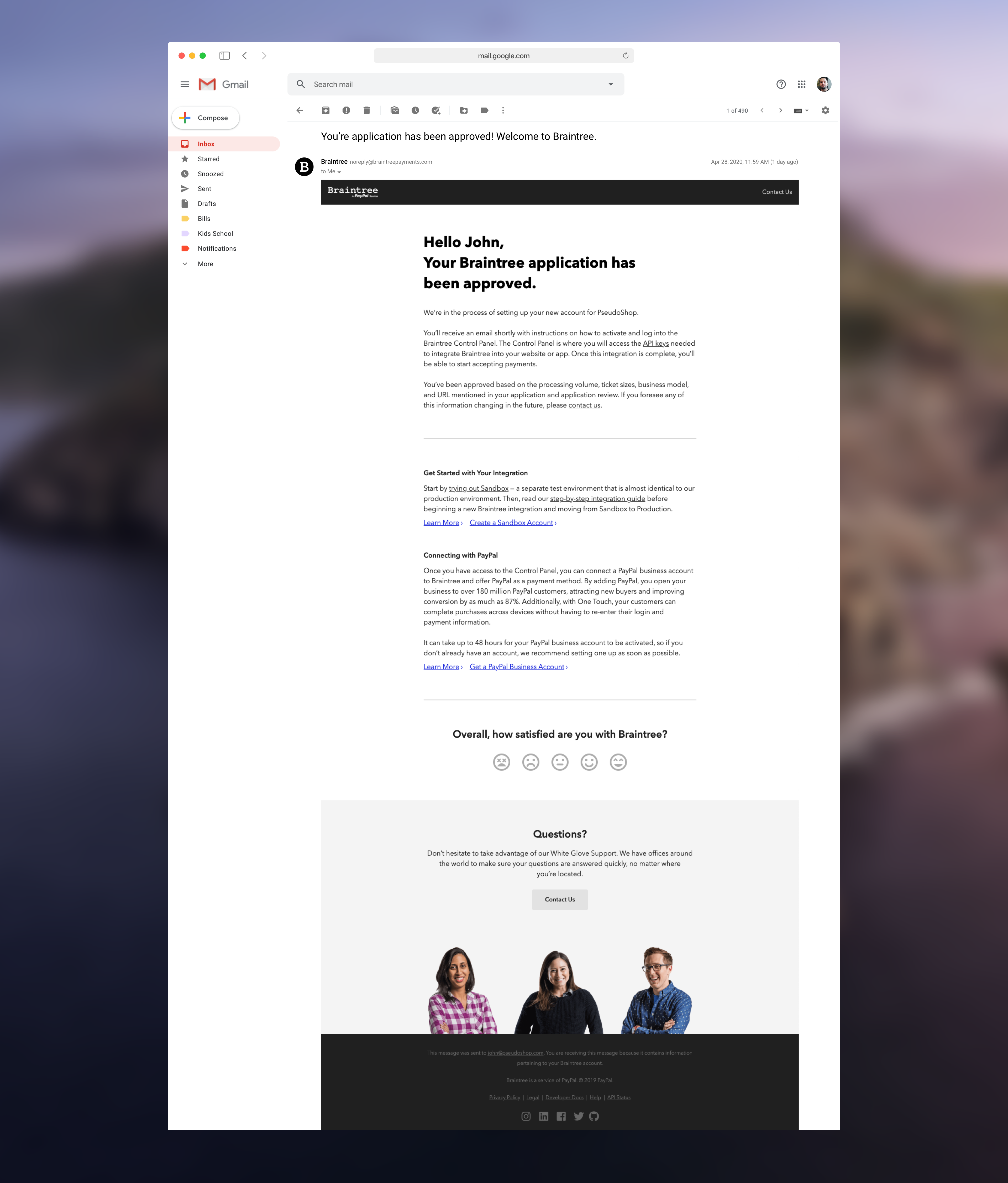Rate very satisfied with the grinning face

(618, 762)
